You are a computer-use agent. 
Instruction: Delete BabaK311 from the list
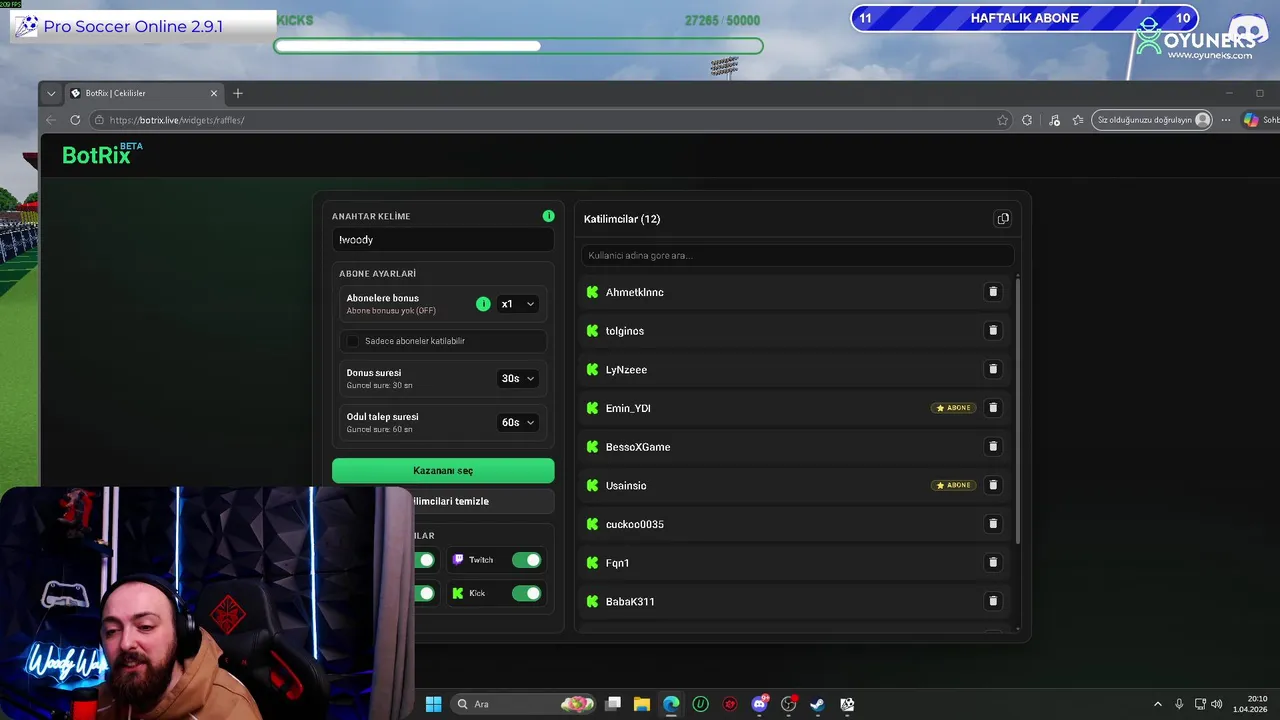tap(993, 601)
